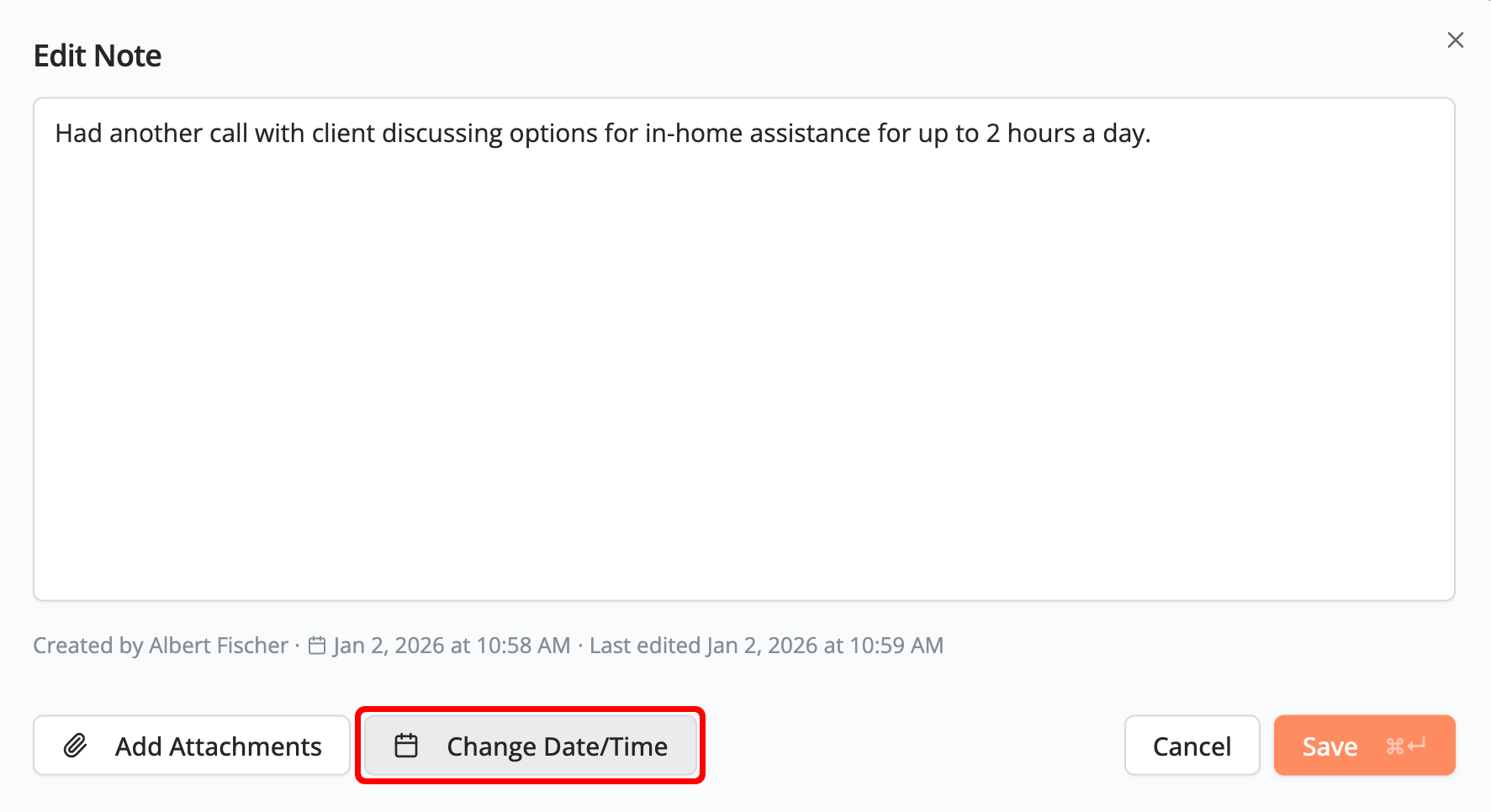Image resolution: width=1491 pixels, height=812 pixels.
Task: Click the Change Date/Time button text
Action: tap(557, 746)
